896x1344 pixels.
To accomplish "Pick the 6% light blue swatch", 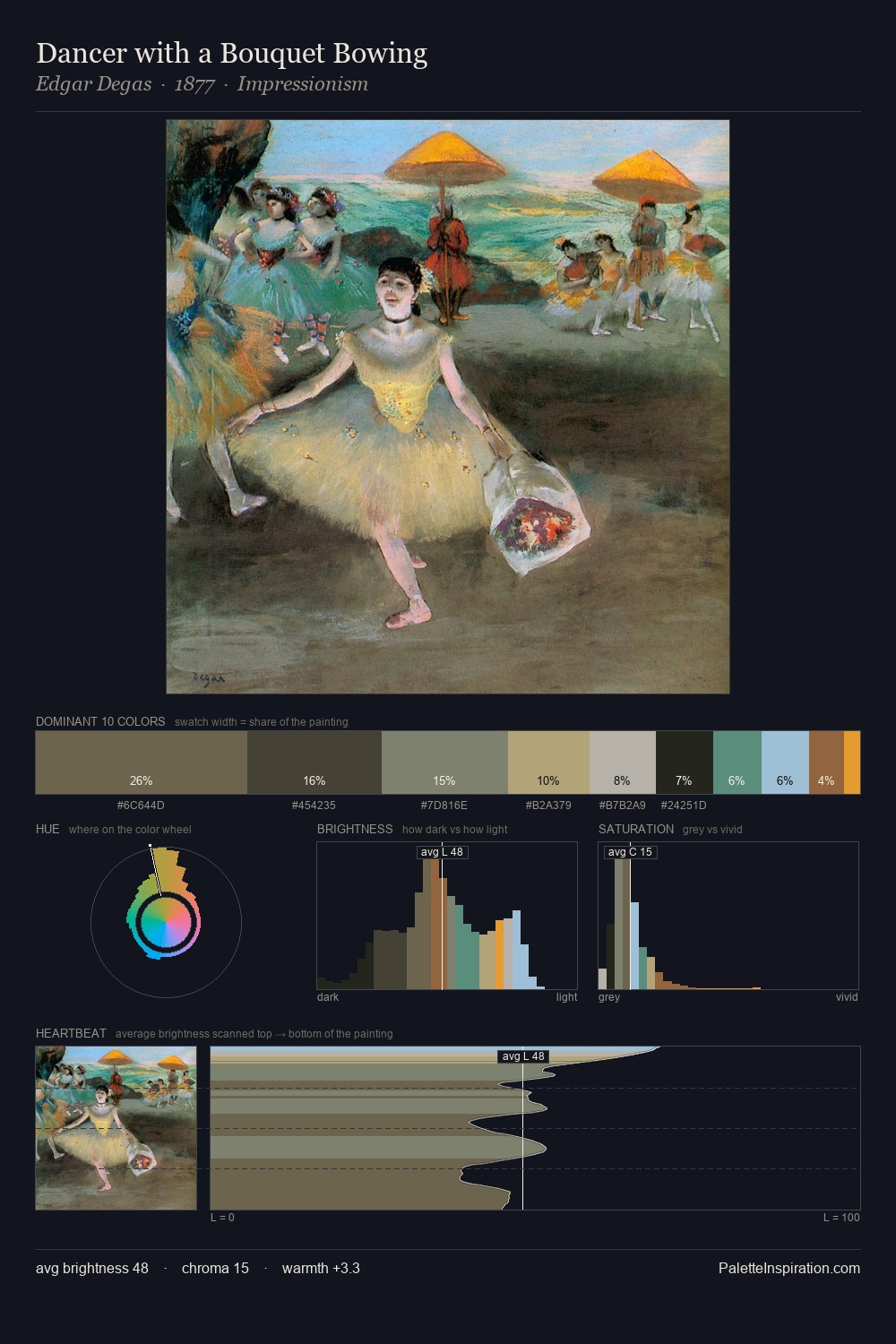I will tap(785, 762).
